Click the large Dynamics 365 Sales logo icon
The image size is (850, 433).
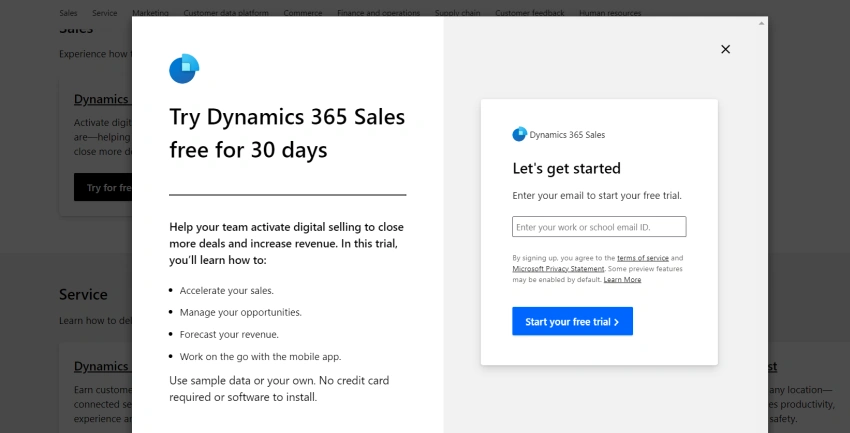(x=184, y=69)
